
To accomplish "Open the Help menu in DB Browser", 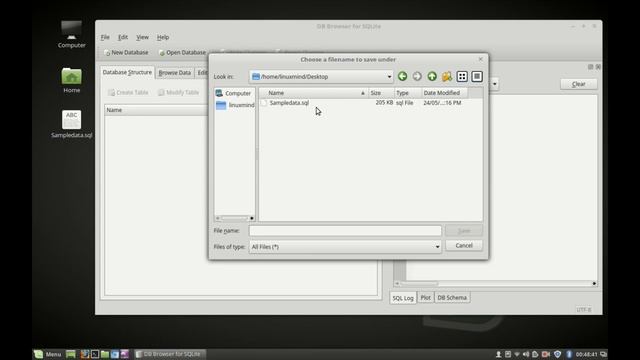I will (x=163, y=37).
